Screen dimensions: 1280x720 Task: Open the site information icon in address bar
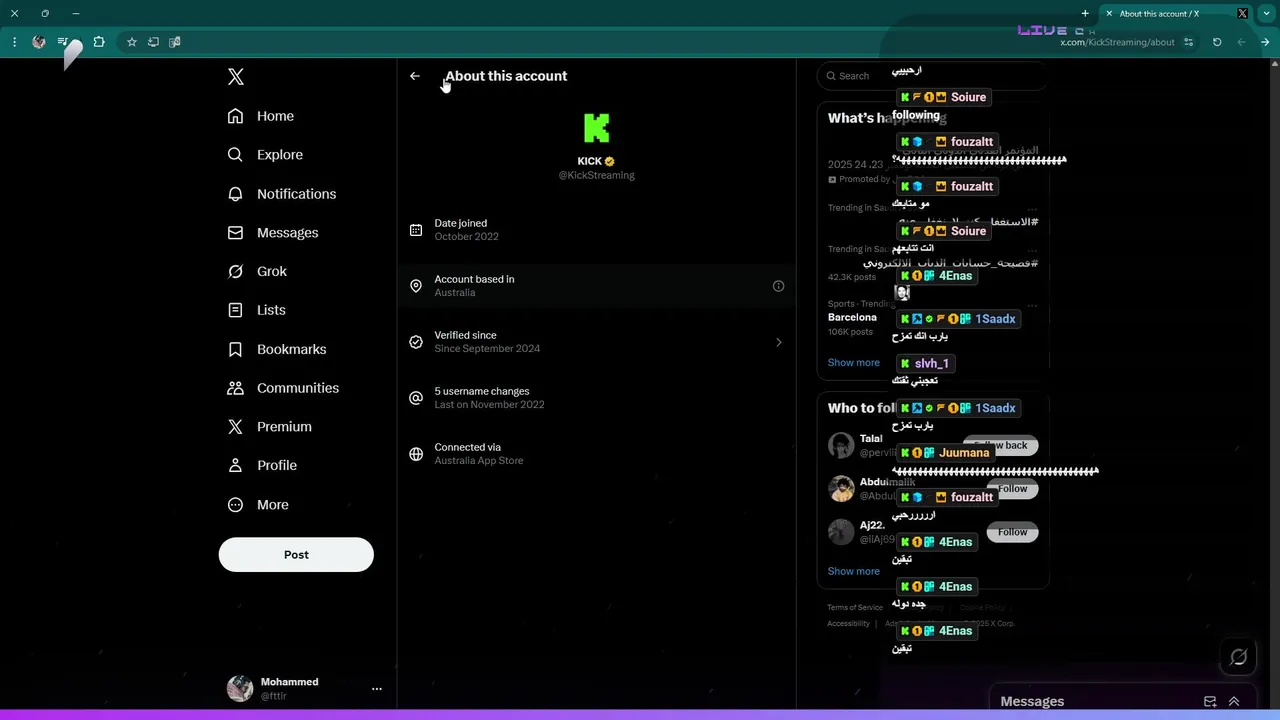click(x=1188, y=42)
